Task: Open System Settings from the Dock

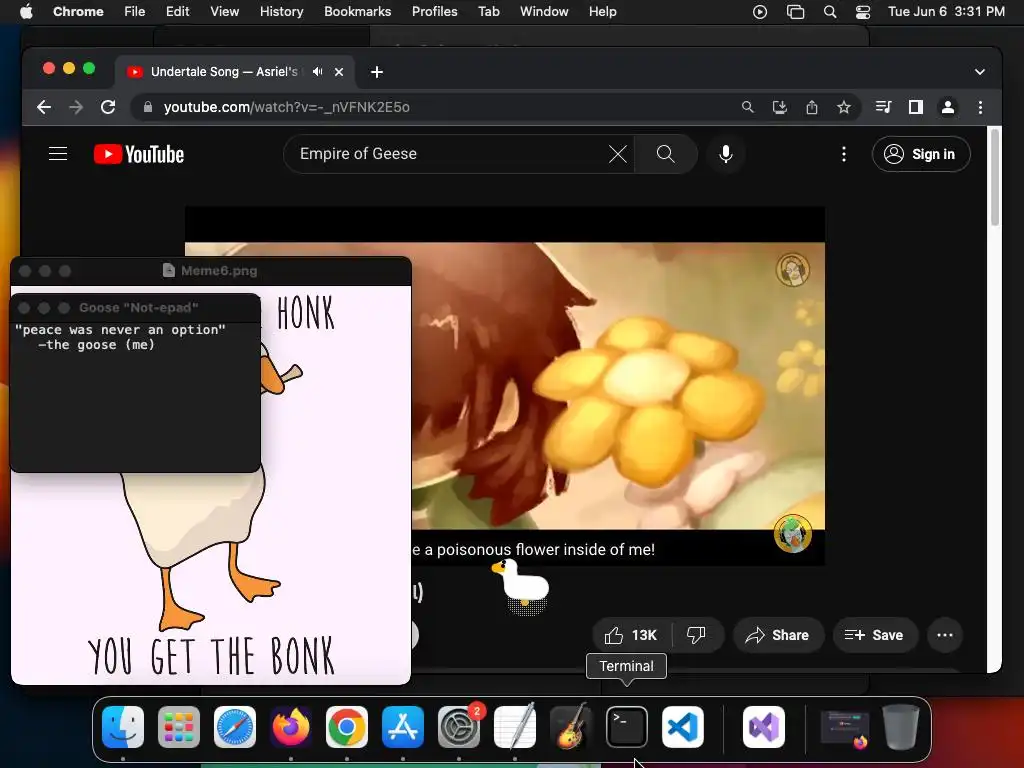Action: pyautogui.click(x=458, y=726)
